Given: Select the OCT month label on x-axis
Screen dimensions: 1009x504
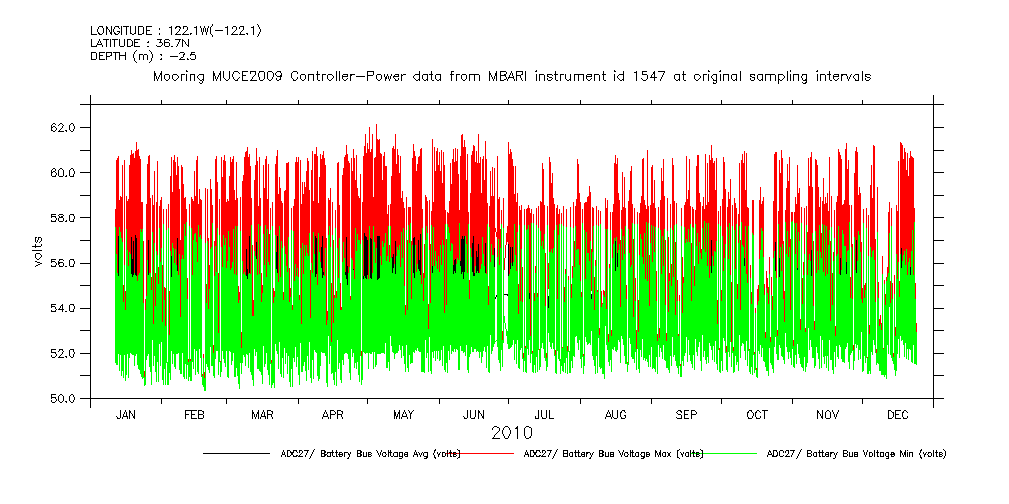Looking at the screenshot, I should coord(757,414).
